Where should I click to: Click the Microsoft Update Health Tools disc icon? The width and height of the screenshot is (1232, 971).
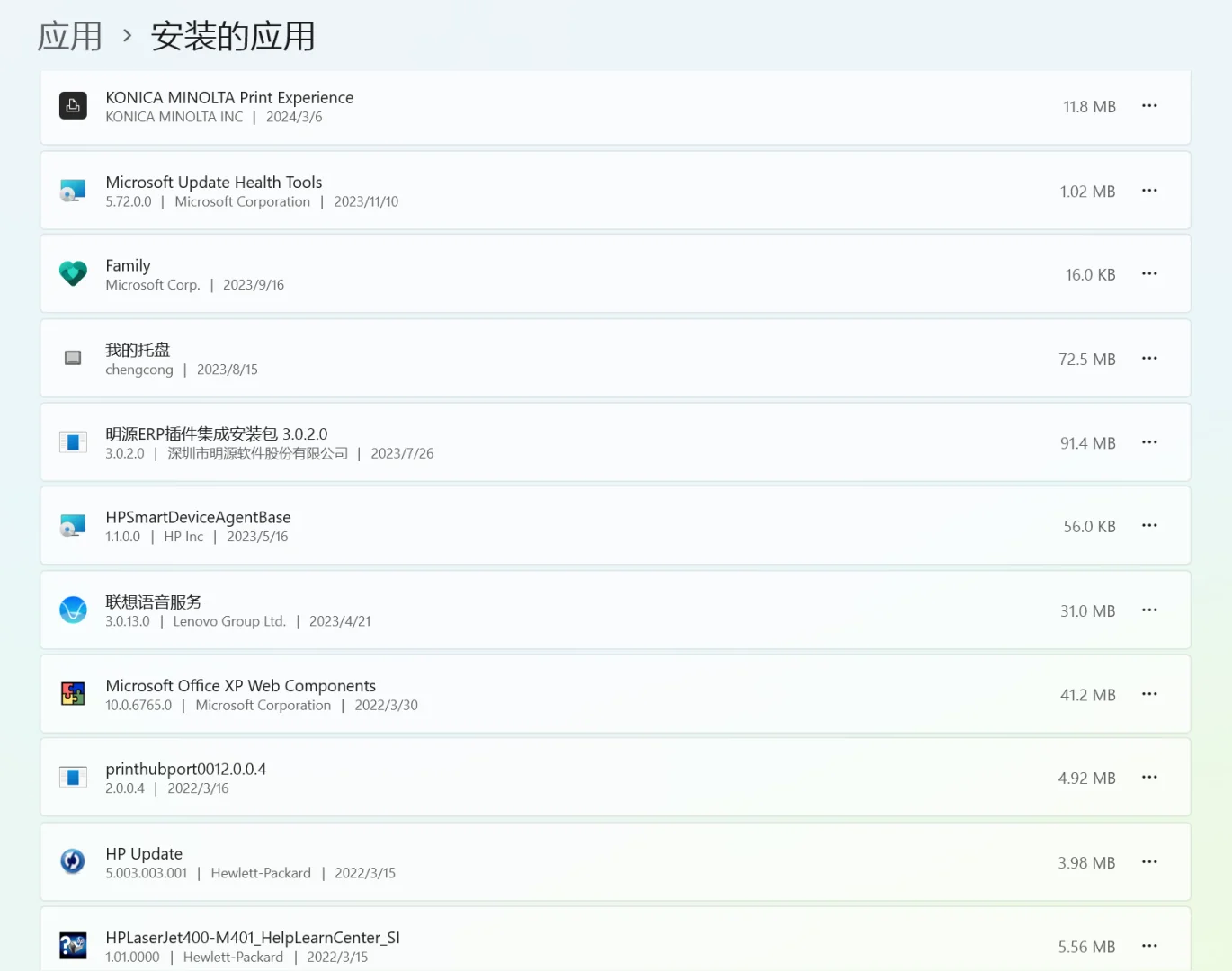click(73, 190)
